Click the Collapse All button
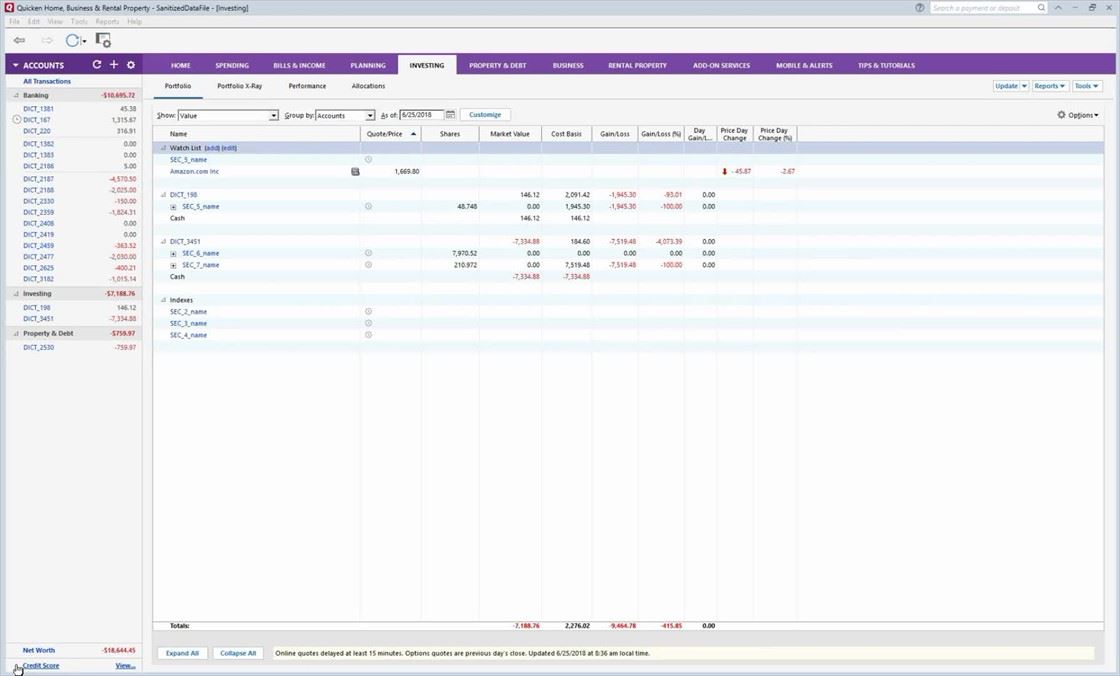This screenshot has height=676, width=1120. tap(238, 653)
